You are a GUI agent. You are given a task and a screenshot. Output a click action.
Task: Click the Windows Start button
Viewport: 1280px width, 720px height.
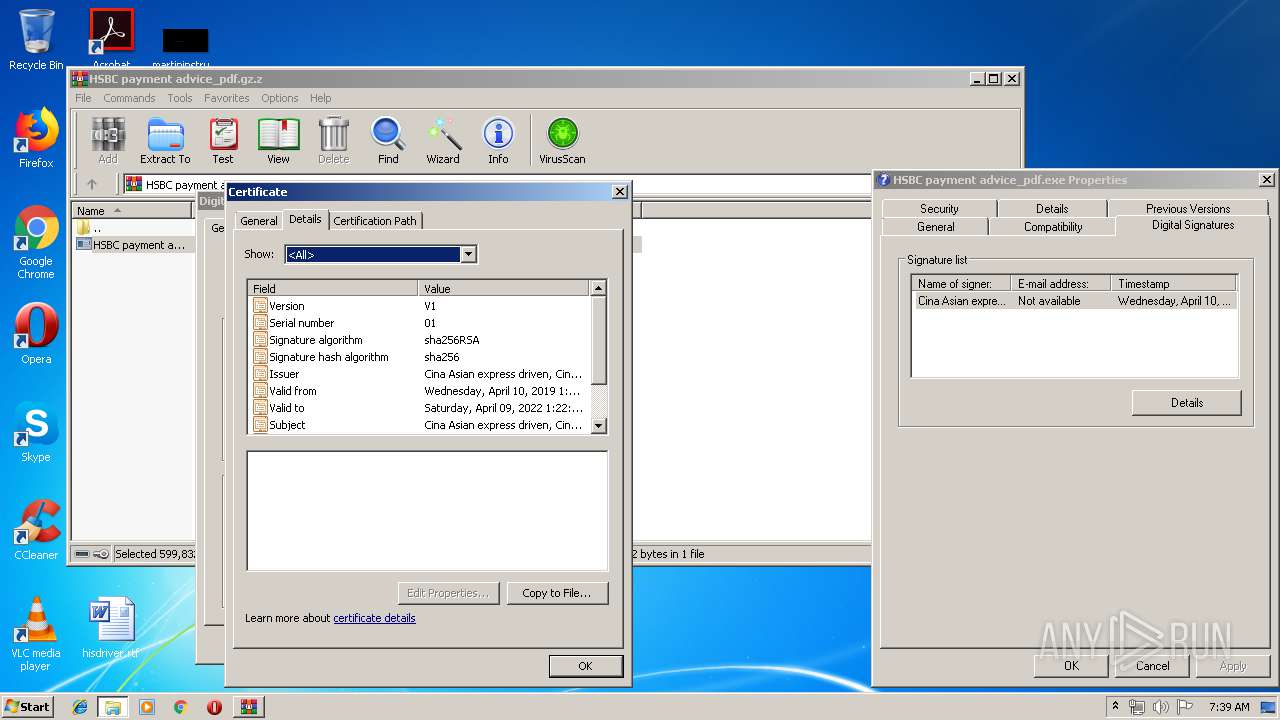(x=28, y=706)
